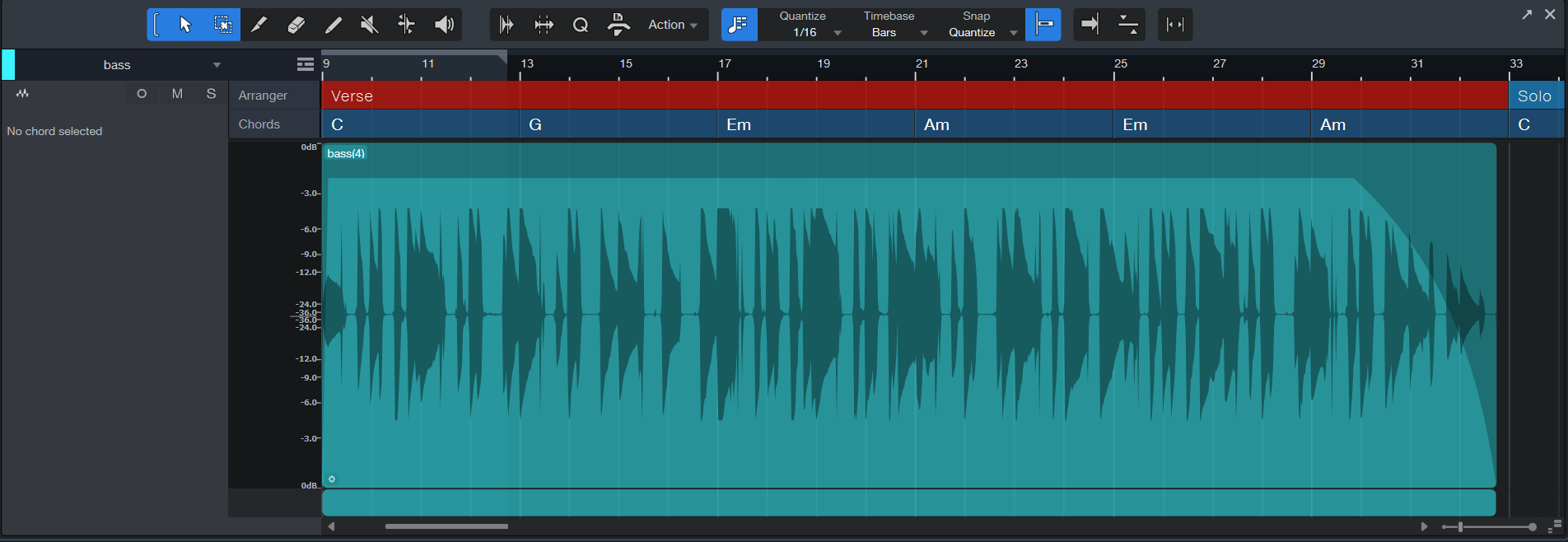Close the audio editor panel
The width and height of the screenshot is (1568, 542).
point(1550,14)
